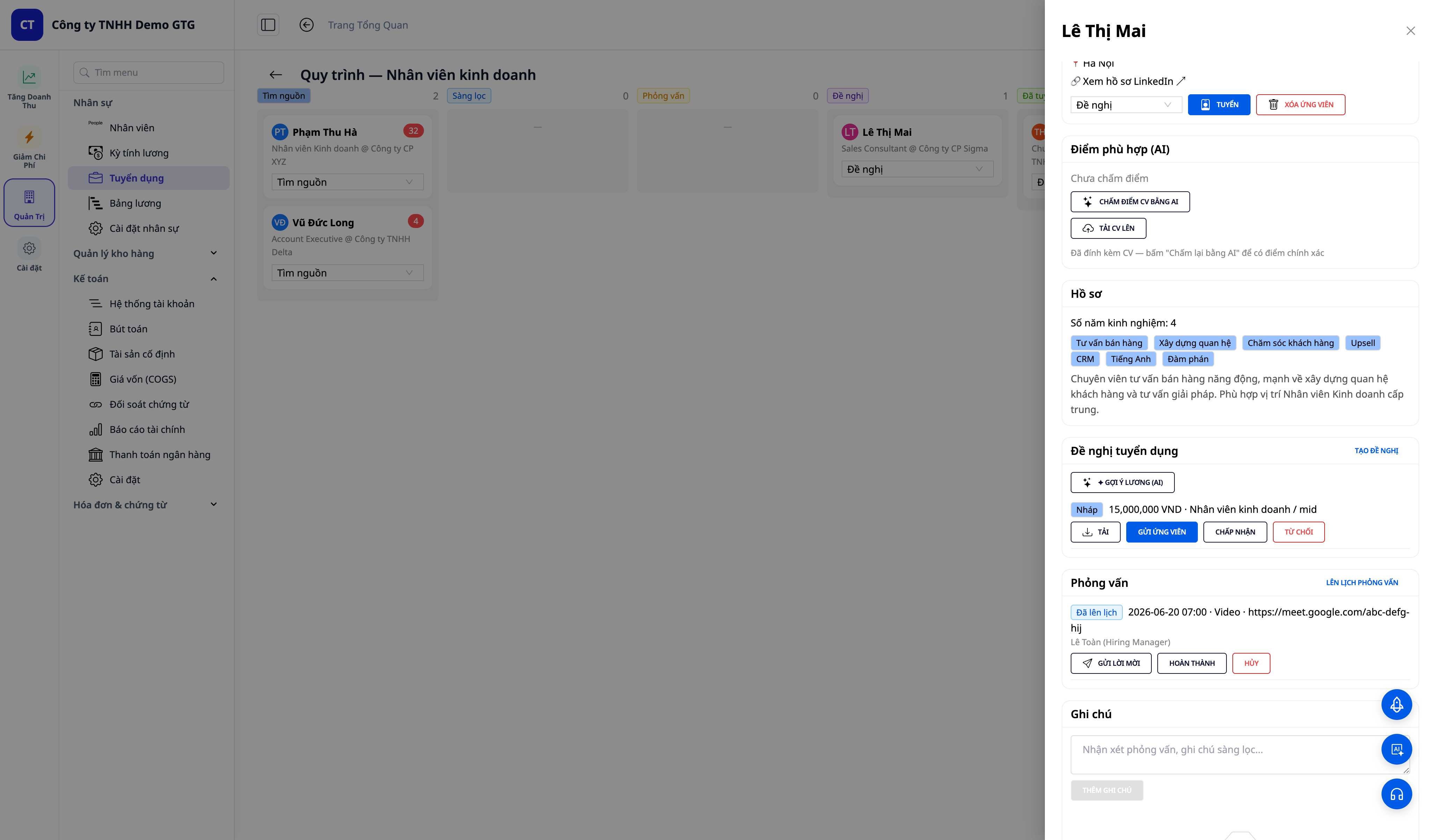The image size is (1436, 840).
Task: Open Nhân viên in the menu
Action: click(149, 128)
